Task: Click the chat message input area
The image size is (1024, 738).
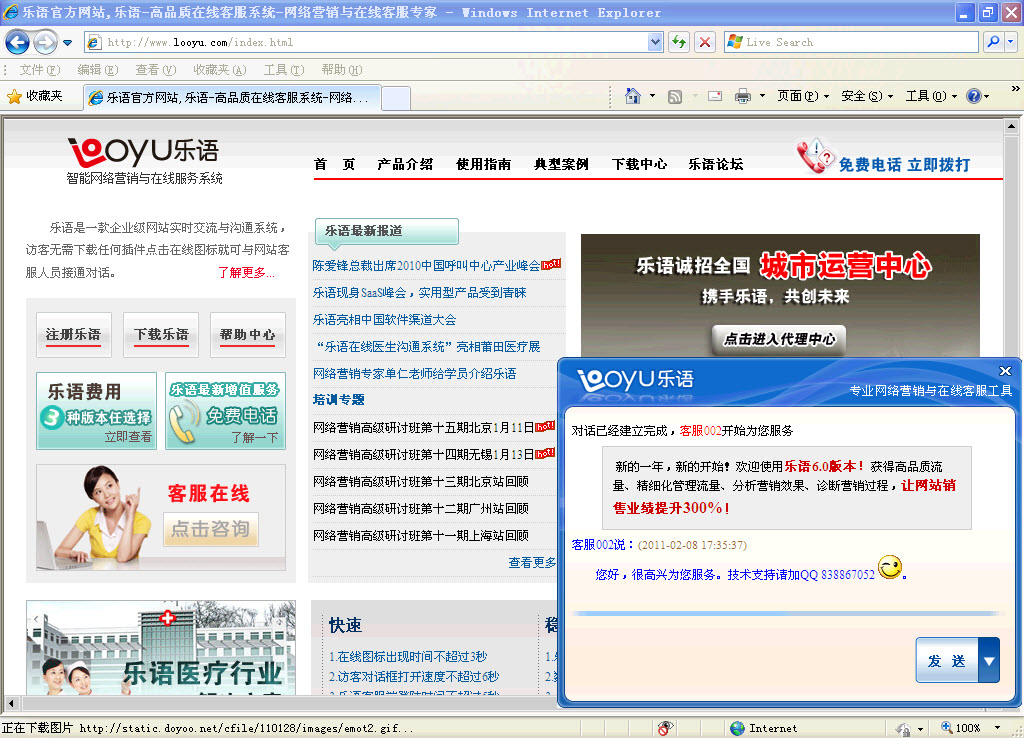Action: click(x=739, y=658)
